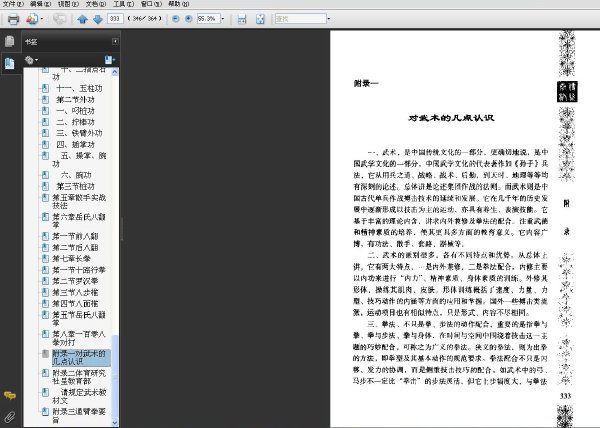
Task: Click the zoom in plus button
Action: [x=188, y=18]
